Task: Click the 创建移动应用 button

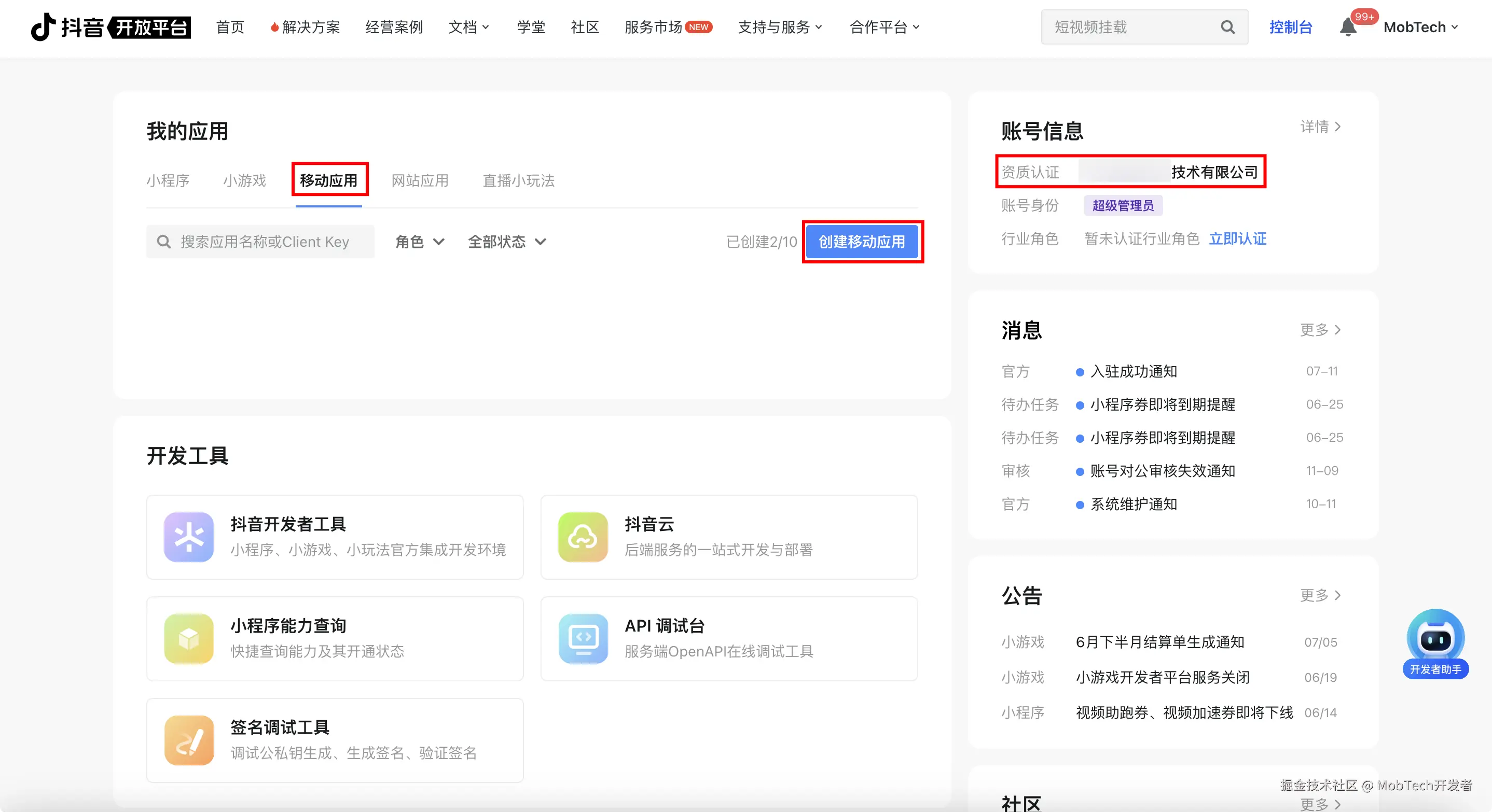Action: click(x=862, y=242)
